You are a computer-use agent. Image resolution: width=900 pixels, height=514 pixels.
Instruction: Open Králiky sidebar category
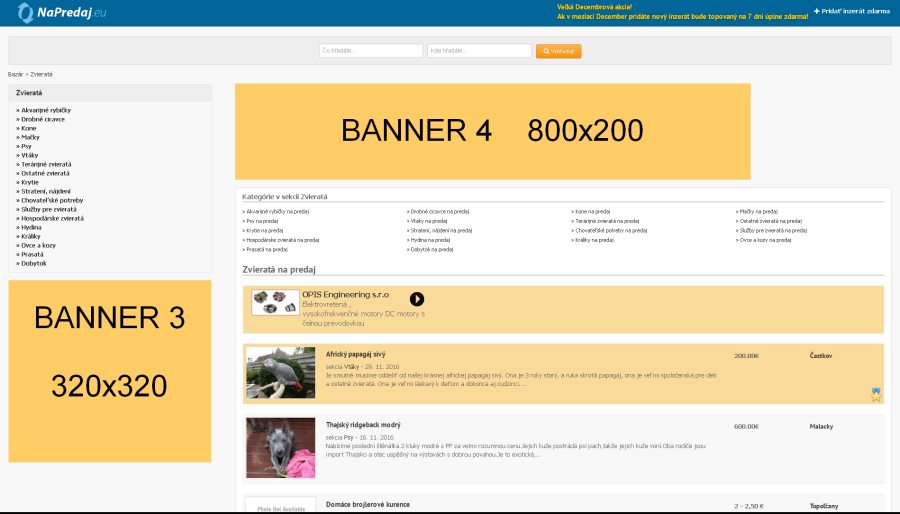[x=31, y=236]
